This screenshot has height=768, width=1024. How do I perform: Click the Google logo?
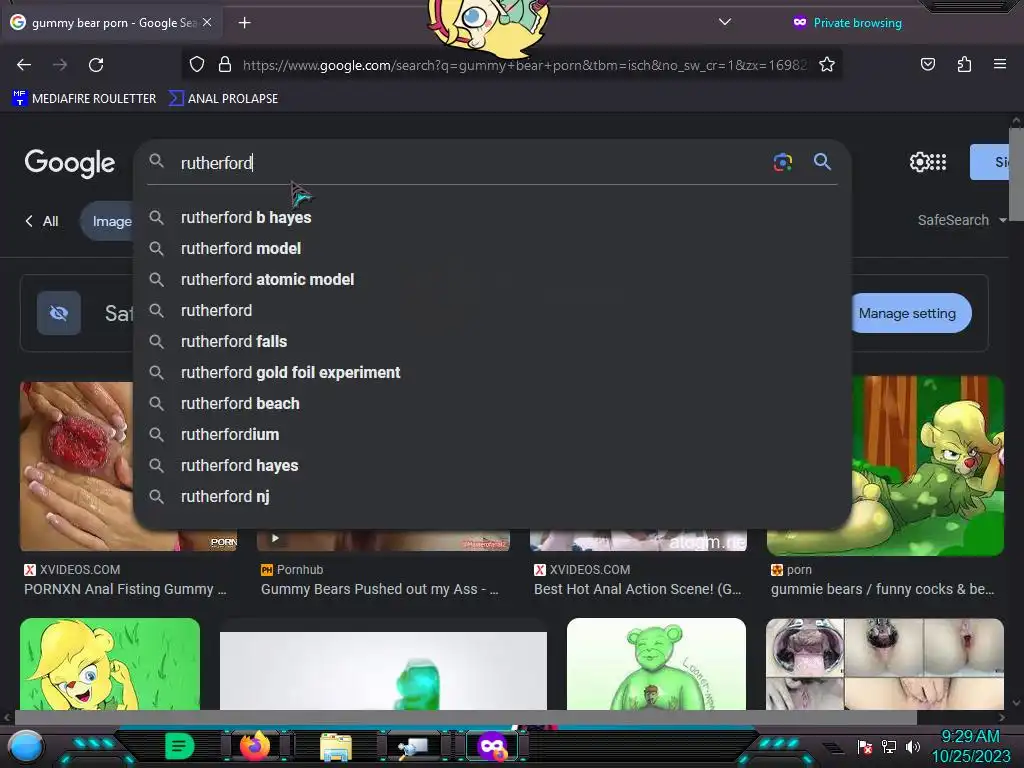pos(70,163)
